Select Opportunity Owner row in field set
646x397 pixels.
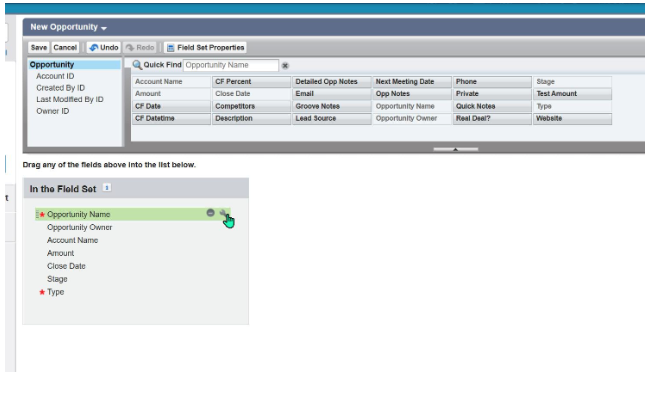point(133,227)
